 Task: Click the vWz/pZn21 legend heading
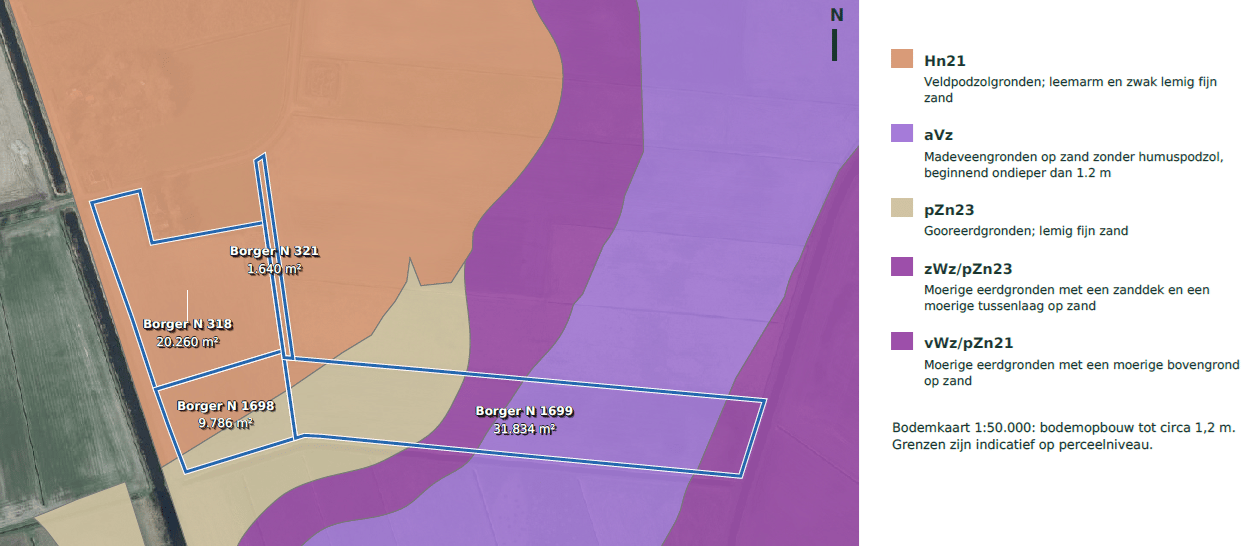click(969, 342)
